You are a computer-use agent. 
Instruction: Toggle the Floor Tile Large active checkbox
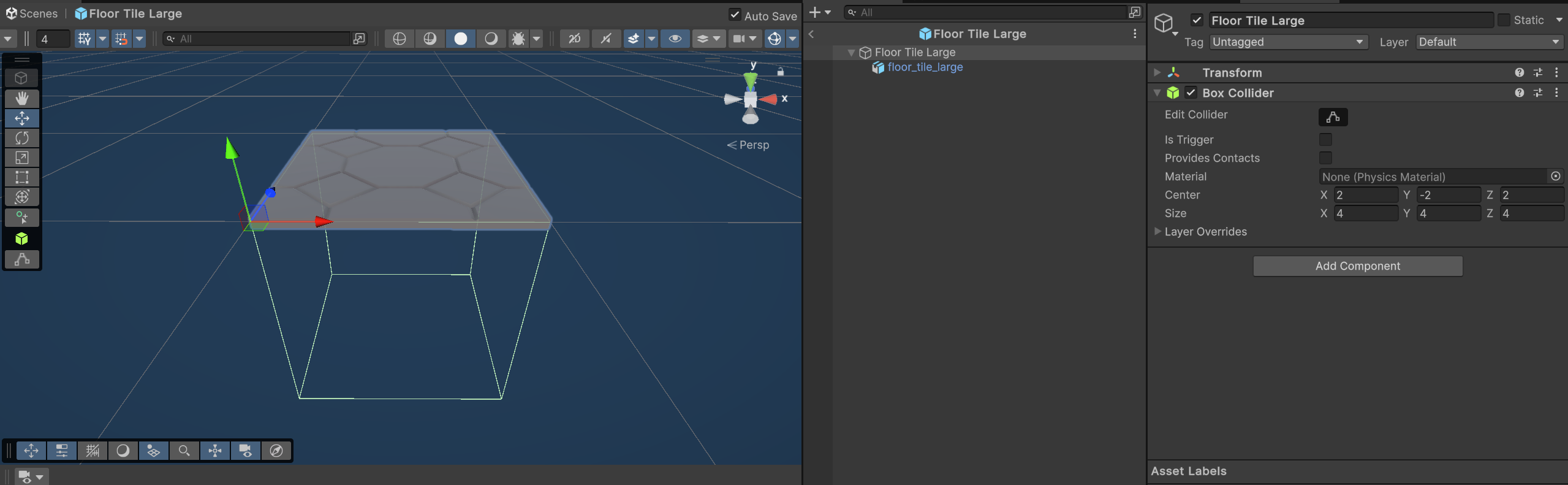[x=1197, y=20]
